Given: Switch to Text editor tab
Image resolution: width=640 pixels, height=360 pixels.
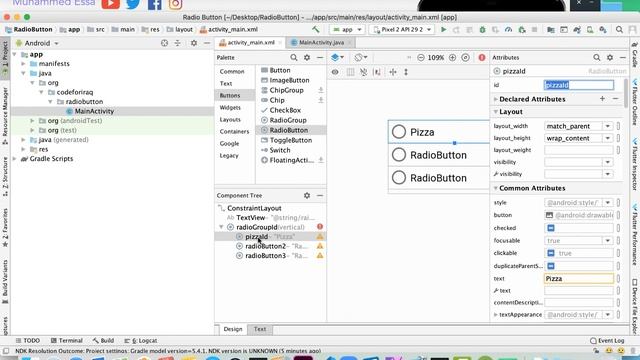Looking at the screenshot, I should 260,329.
